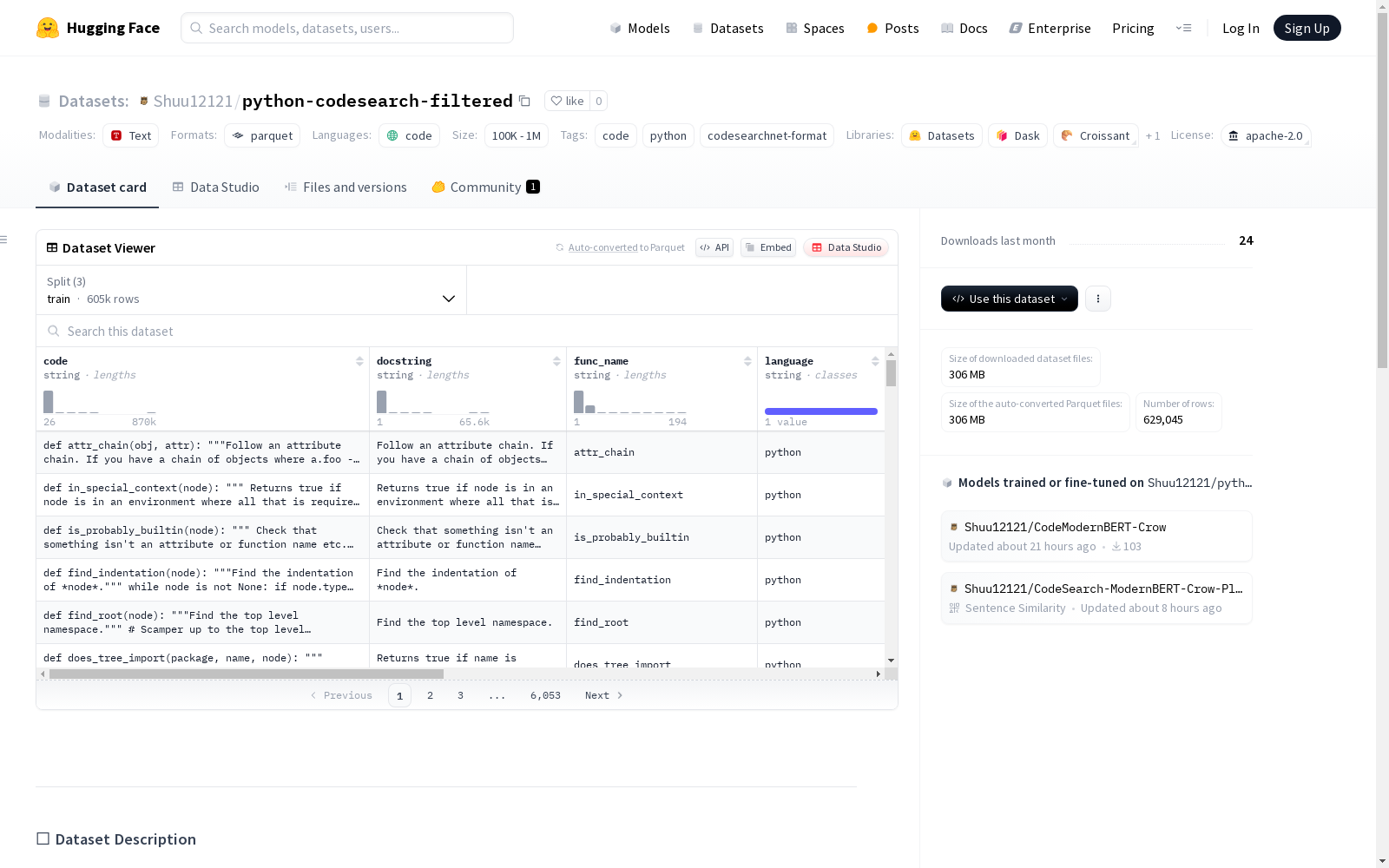This screenshot has height=868, width=1389.
Task: Jump to page 6,053
Action: click(545, 695)
